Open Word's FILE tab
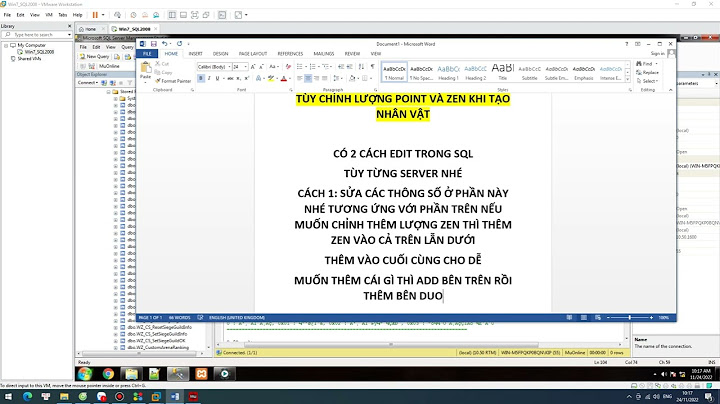 pyautogui.click(x=147, y=54)
